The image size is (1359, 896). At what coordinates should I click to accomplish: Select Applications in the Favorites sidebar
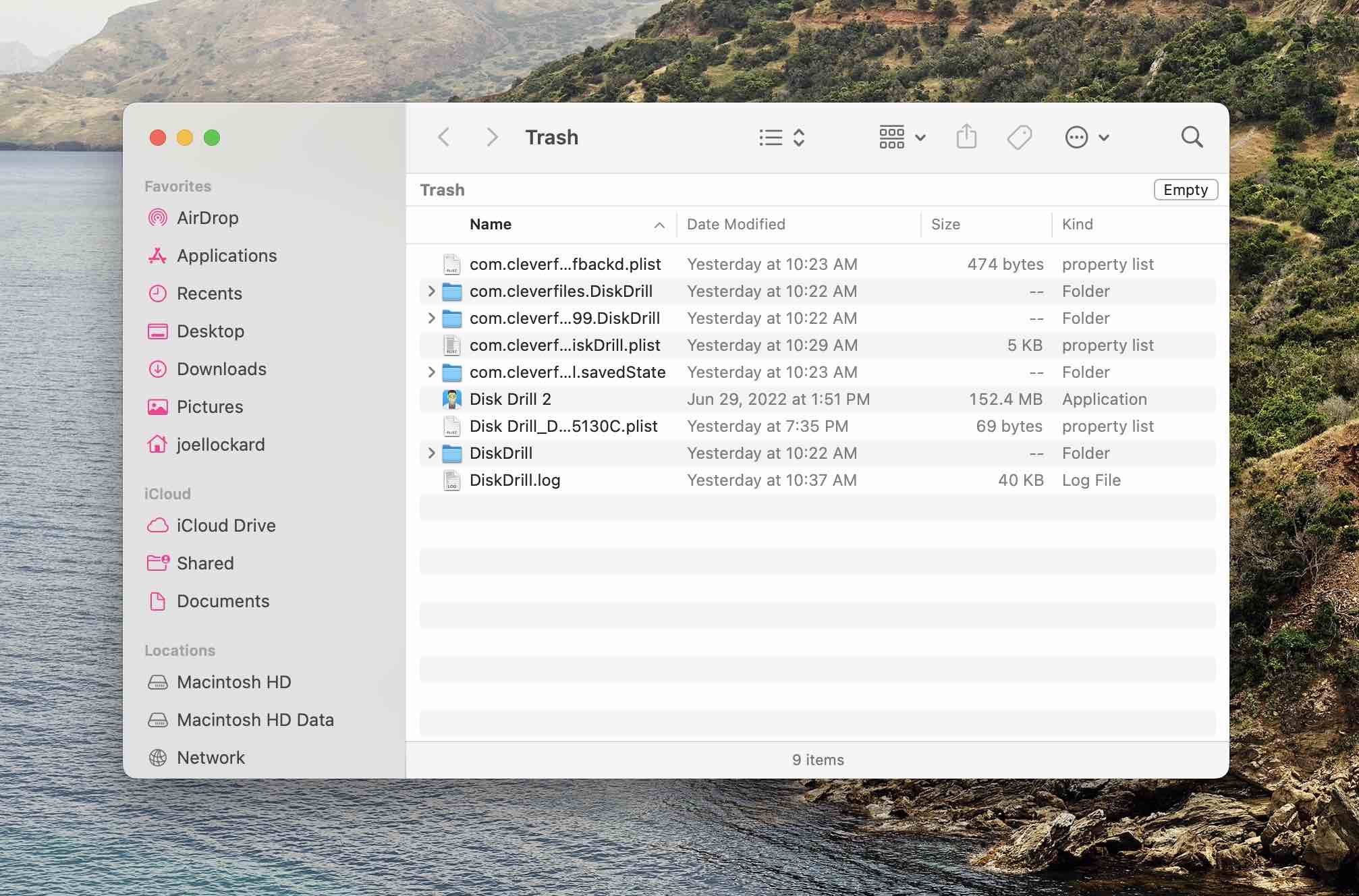pyautogui.click(x=227, y=255)
